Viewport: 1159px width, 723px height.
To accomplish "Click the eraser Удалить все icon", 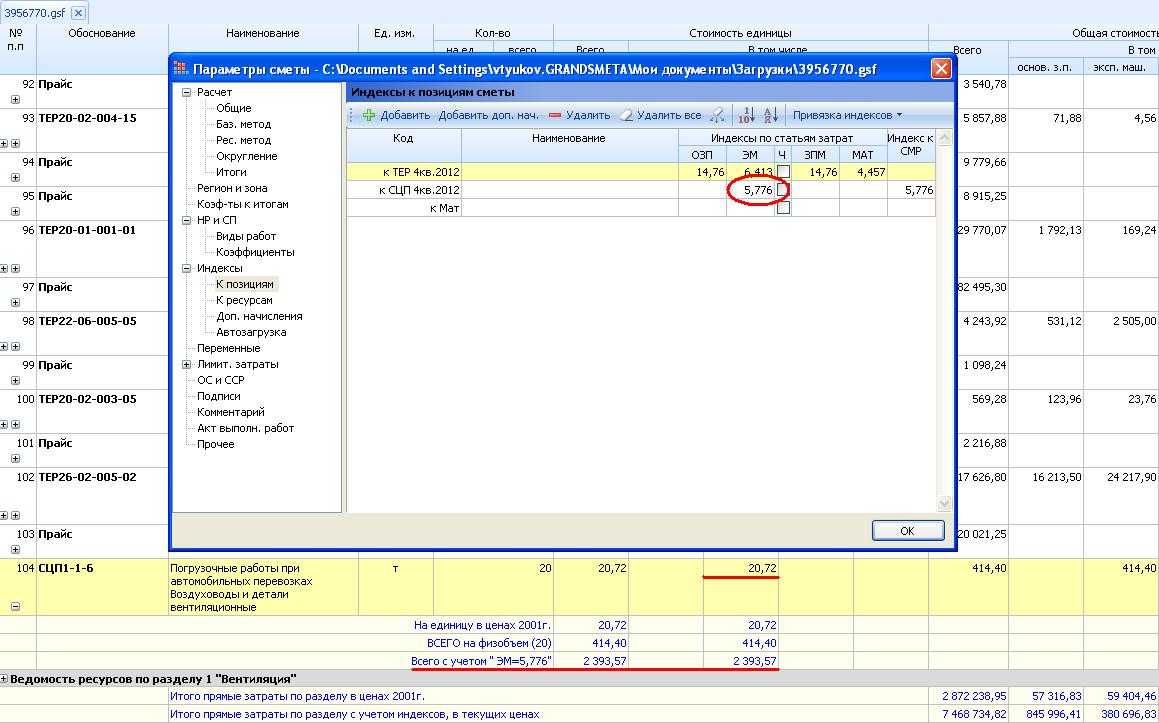I will pyautogui.click(x=627, y=115).
